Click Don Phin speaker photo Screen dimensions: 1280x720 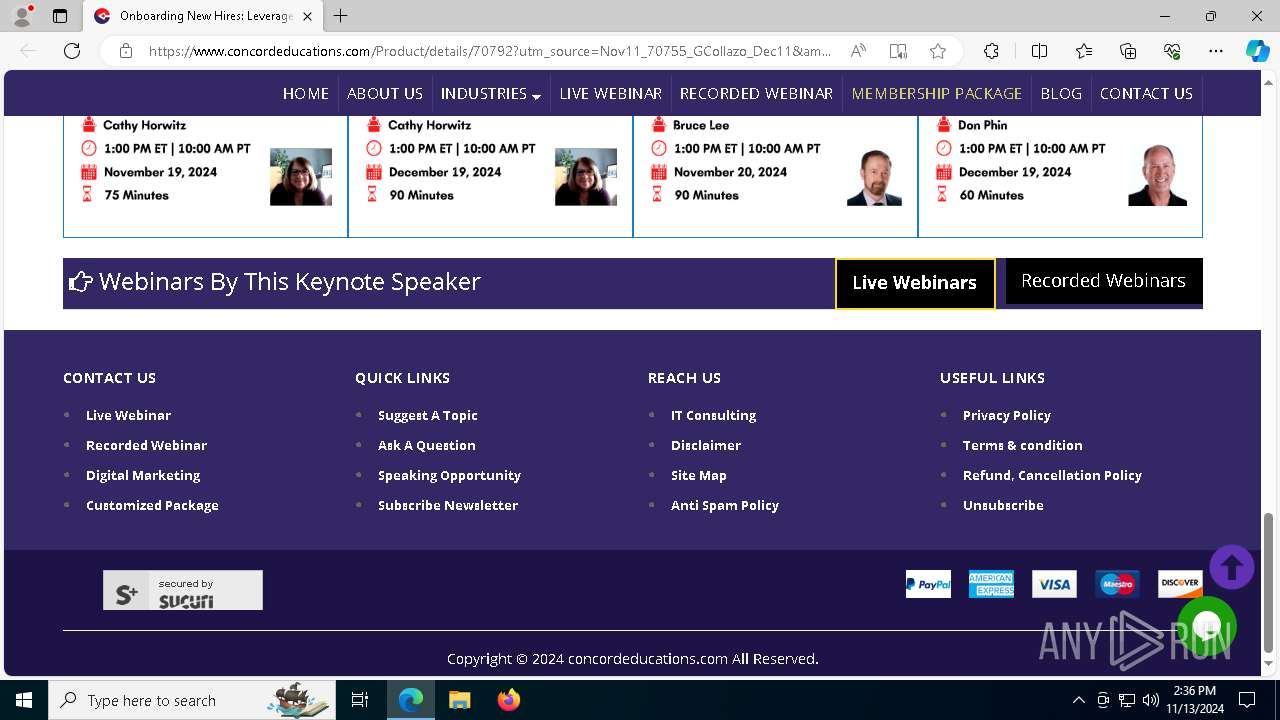1158,176
